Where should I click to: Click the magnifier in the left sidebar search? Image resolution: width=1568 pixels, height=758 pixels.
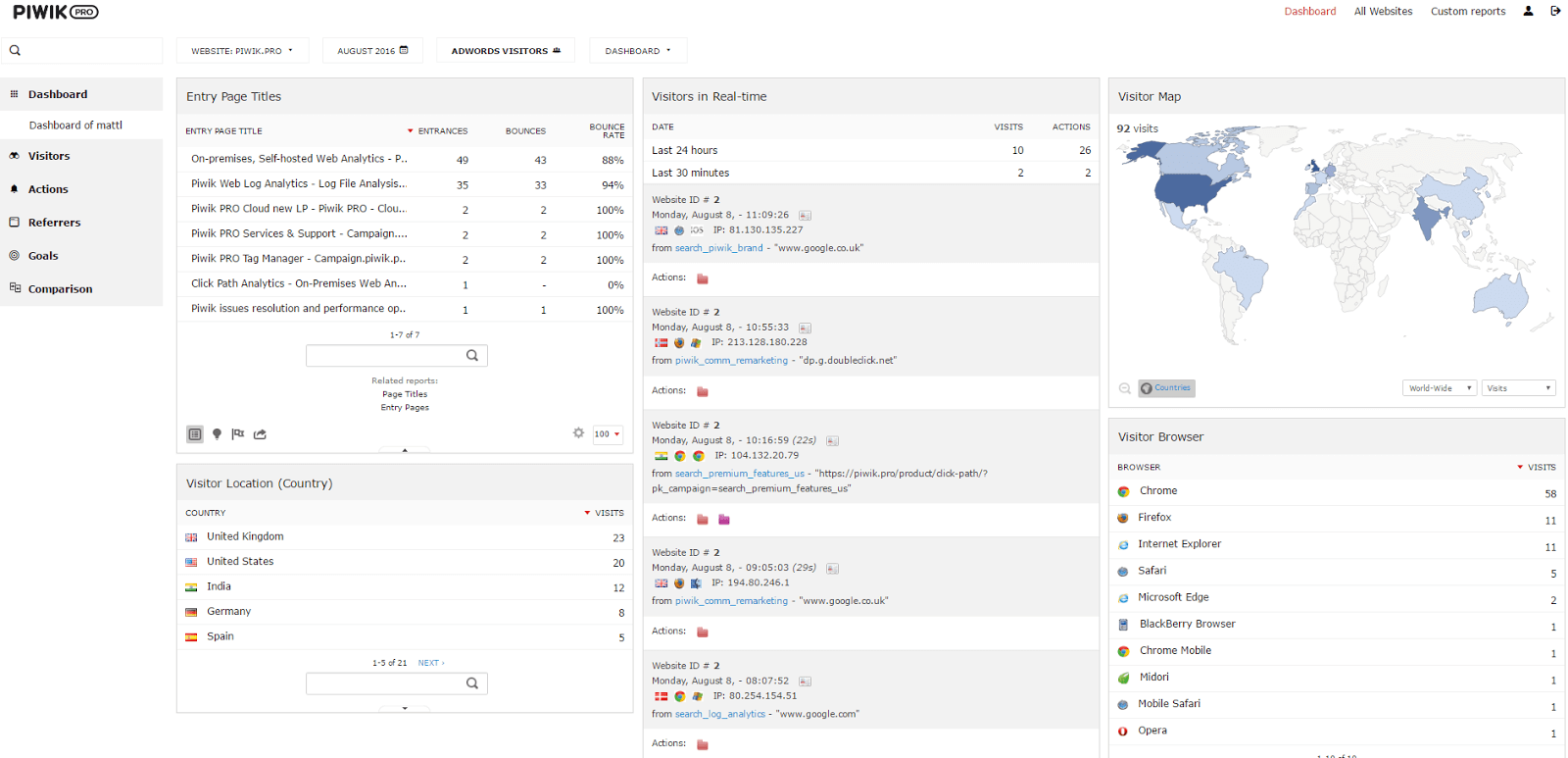coord(15,50)
